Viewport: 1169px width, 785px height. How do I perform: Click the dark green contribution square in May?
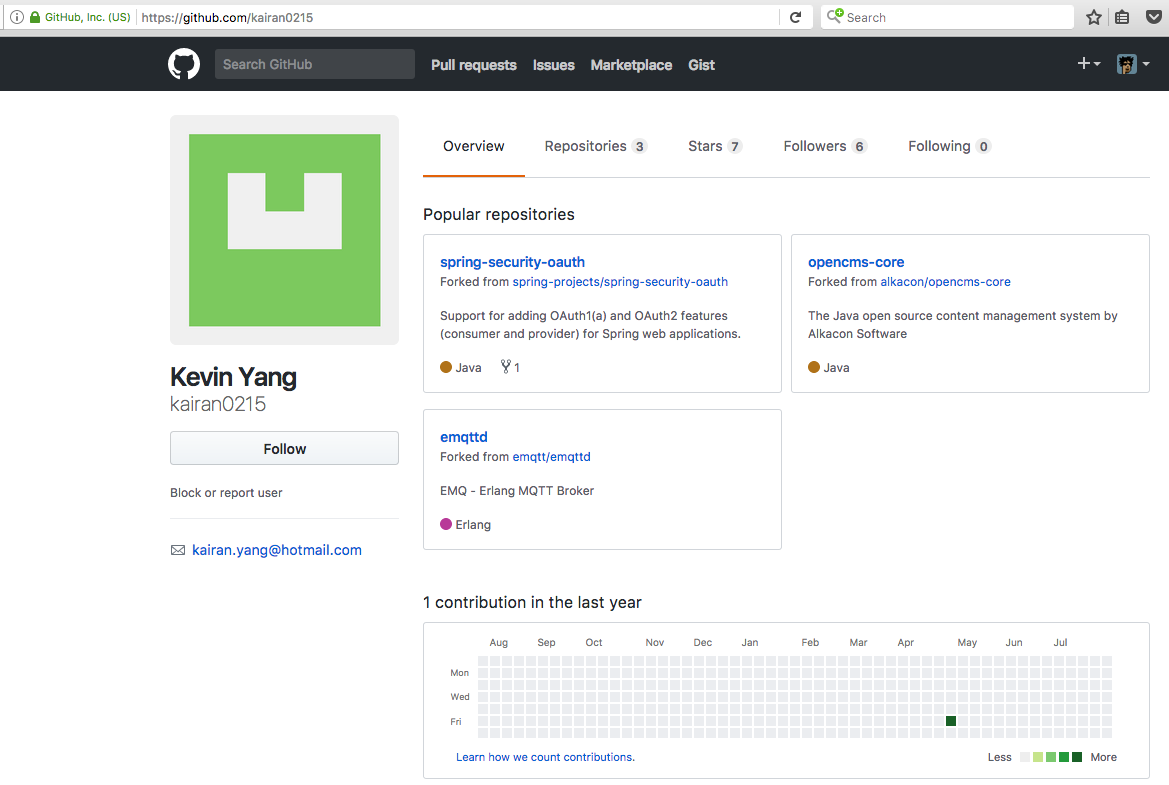click(951, 721)
